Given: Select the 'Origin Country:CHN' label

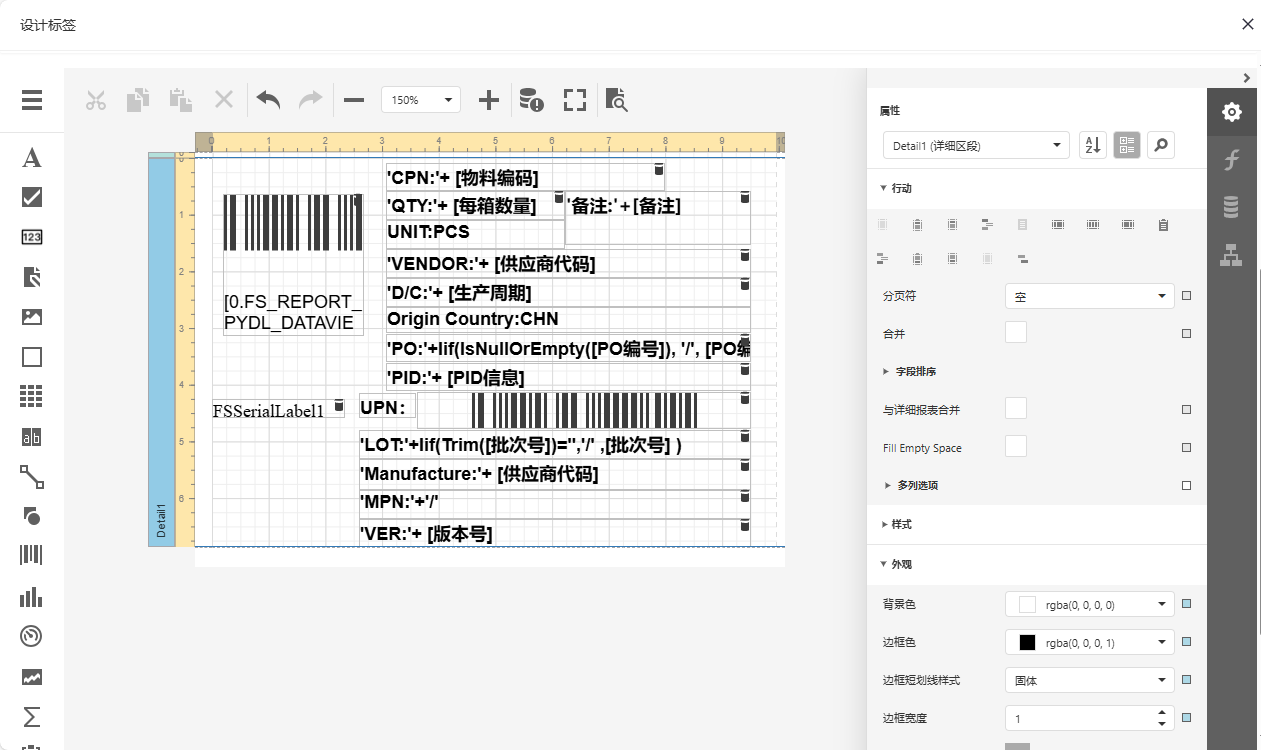Looking at the screenshot, I should point(568,320).
